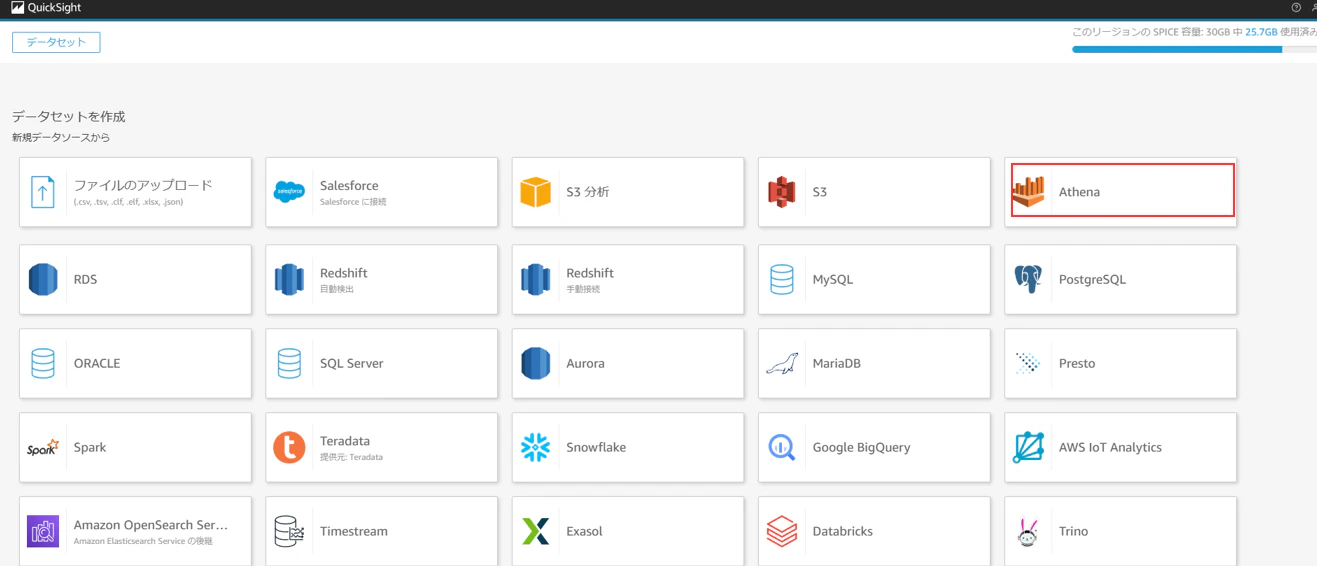Choose the Snowflake label
1317x566 pixels.
pyautogui.click(x=596, y=447)
